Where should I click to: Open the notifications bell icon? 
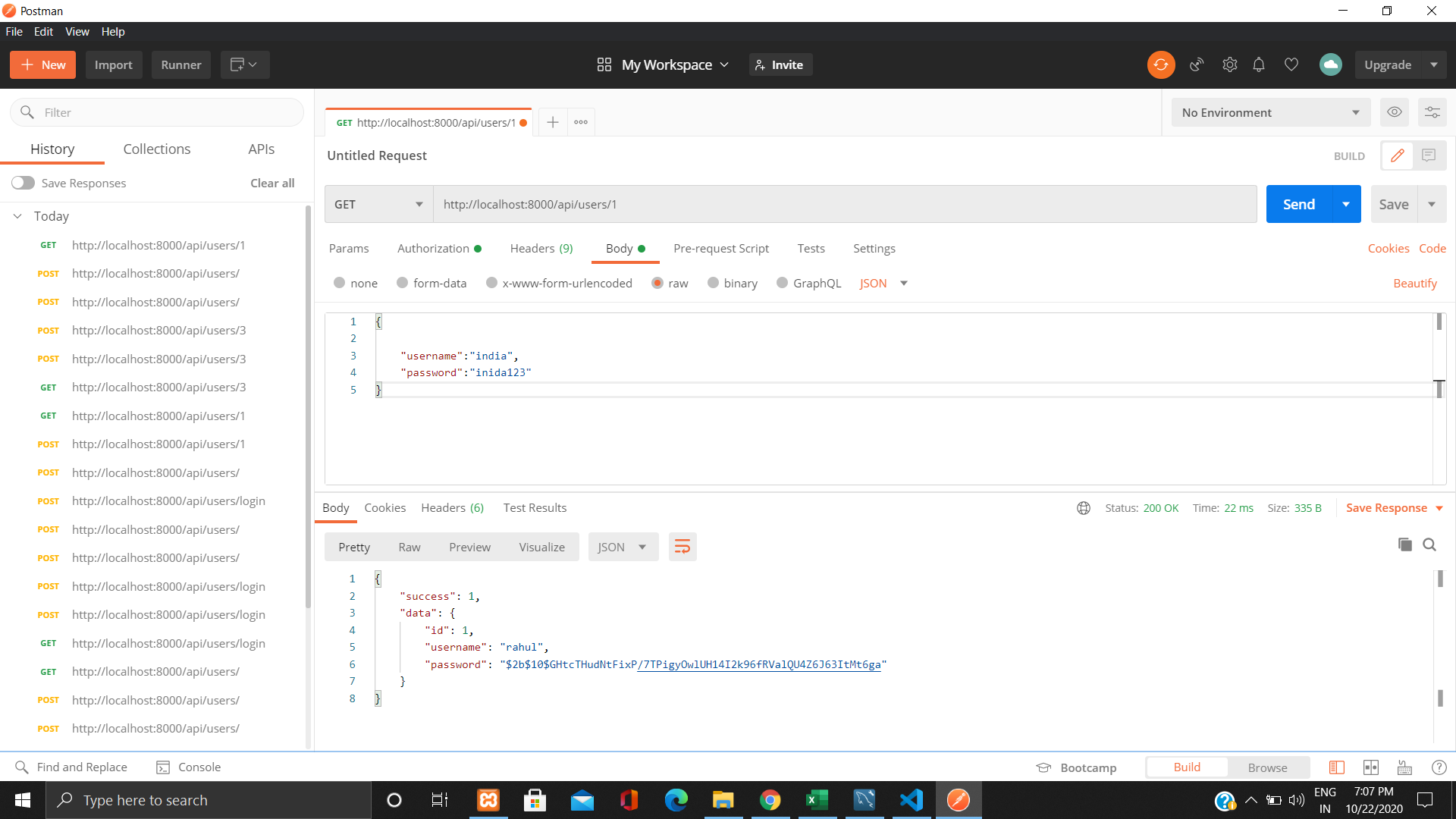click(x=1259, y=64)
